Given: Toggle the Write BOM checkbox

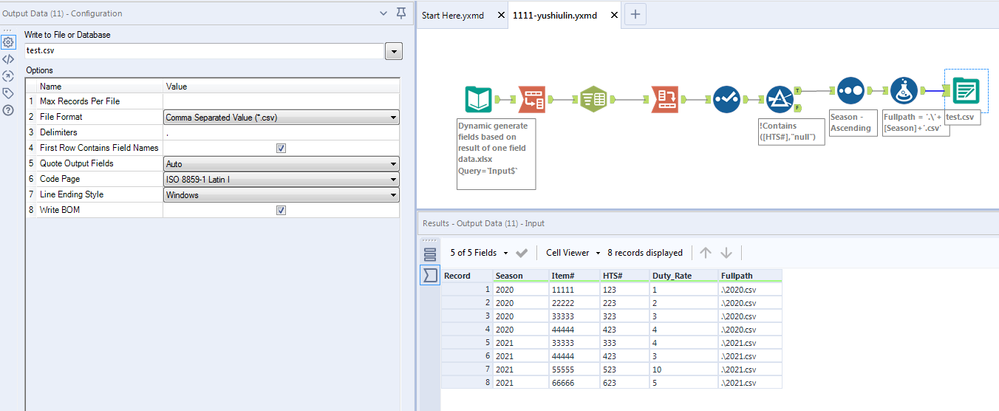Looking at the screenshot, I should 281,210.
